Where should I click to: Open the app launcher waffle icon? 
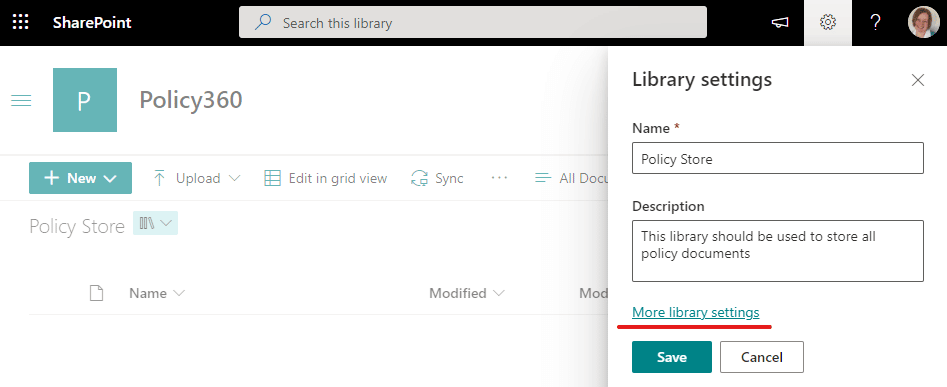[21, 23]
